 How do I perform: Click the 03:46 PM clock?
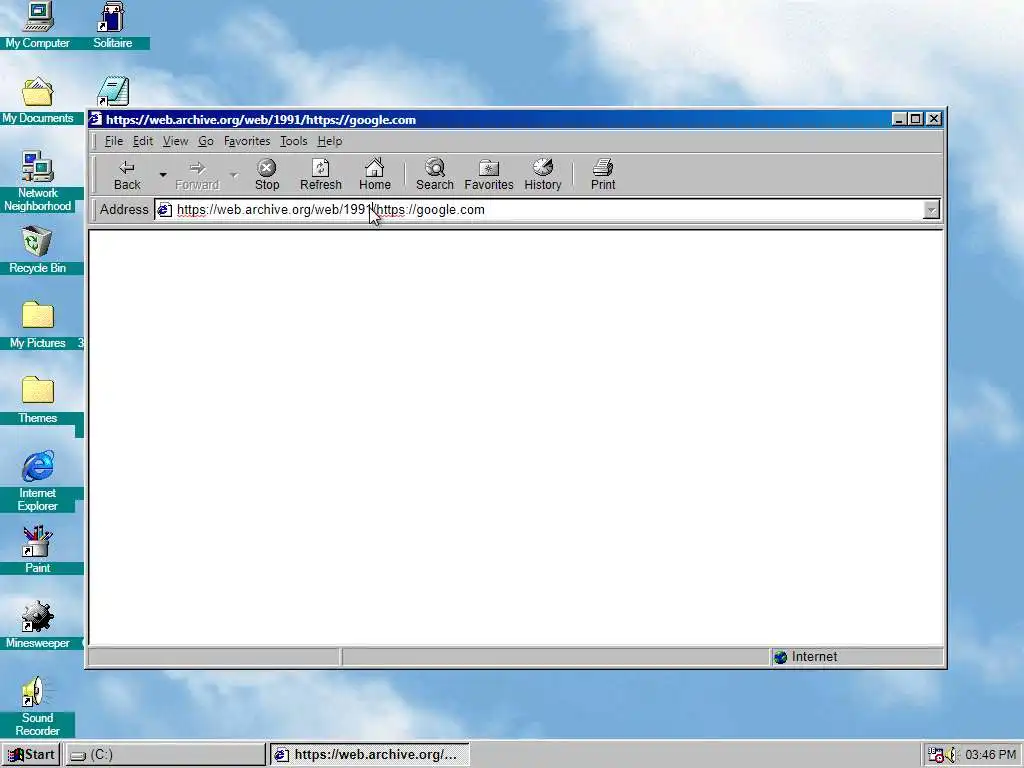coord(990,755)
